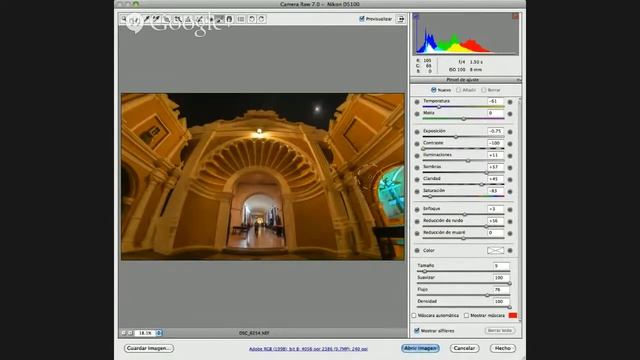
Task: Select the Red Eye Removal tool
Action: point(211,19)
